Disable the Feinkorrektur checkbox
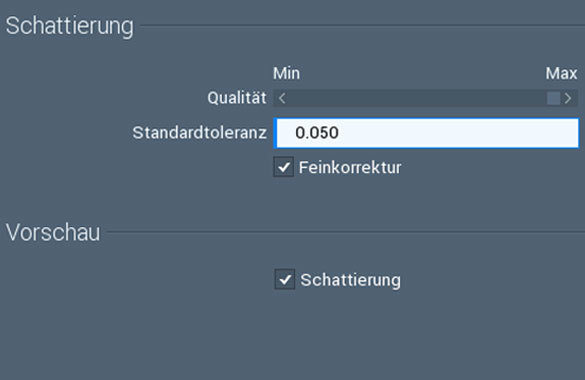Screen dimensions: 585x380 284,167
